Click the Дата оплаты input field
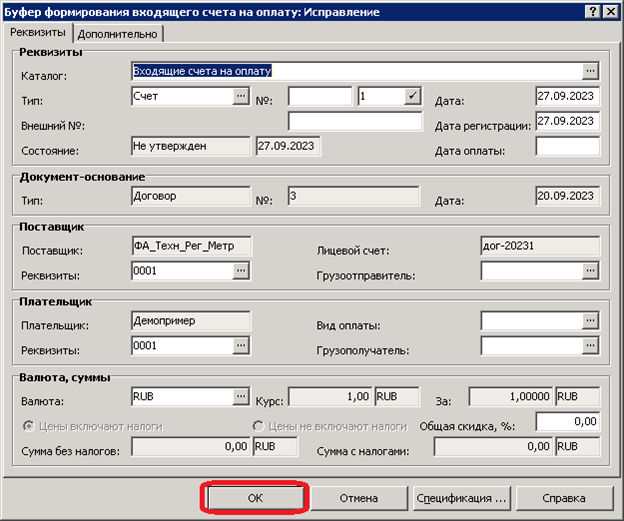 [x=567, y=147]
